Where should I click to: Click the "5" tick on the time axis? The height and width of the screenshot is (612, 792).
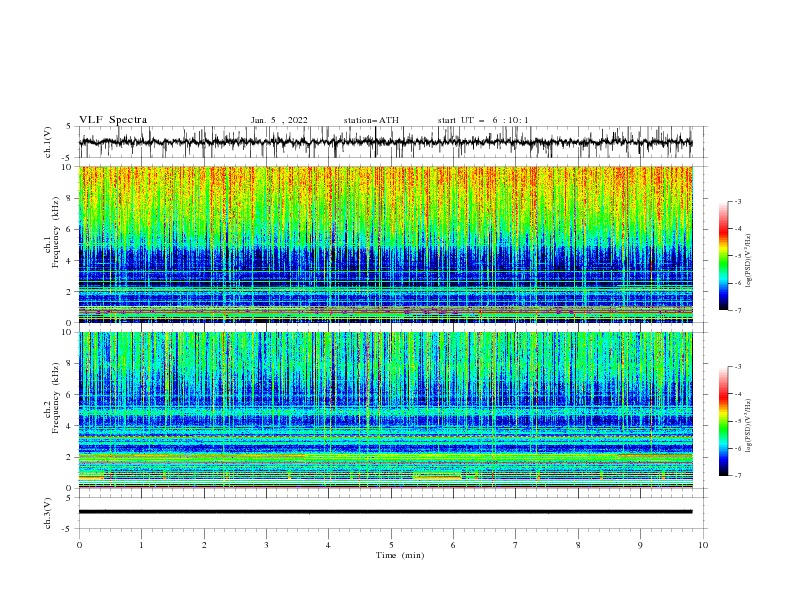click(x=391, y=545)
